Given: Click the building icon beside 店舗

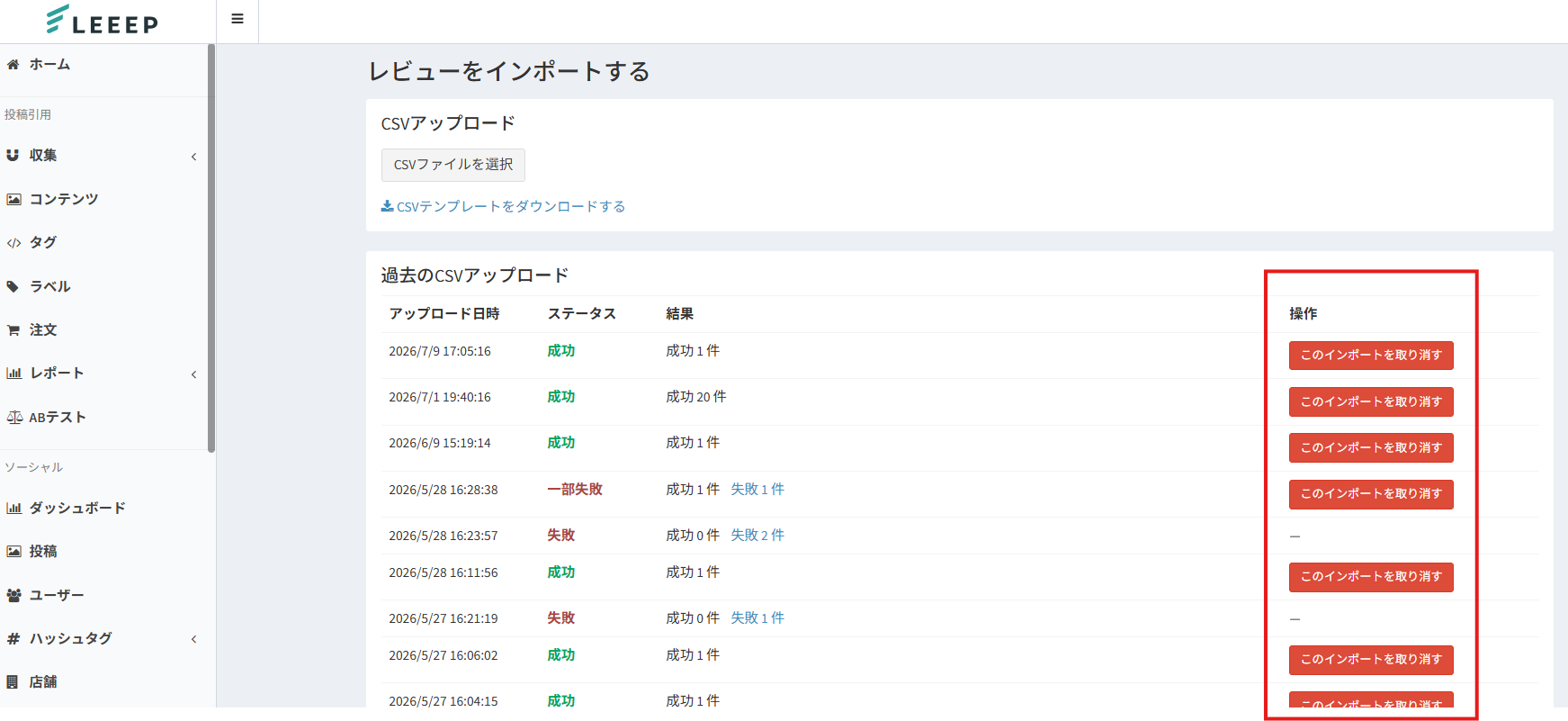Looking at the screenshot, I should pyautogui.click(x=13, y=681).
